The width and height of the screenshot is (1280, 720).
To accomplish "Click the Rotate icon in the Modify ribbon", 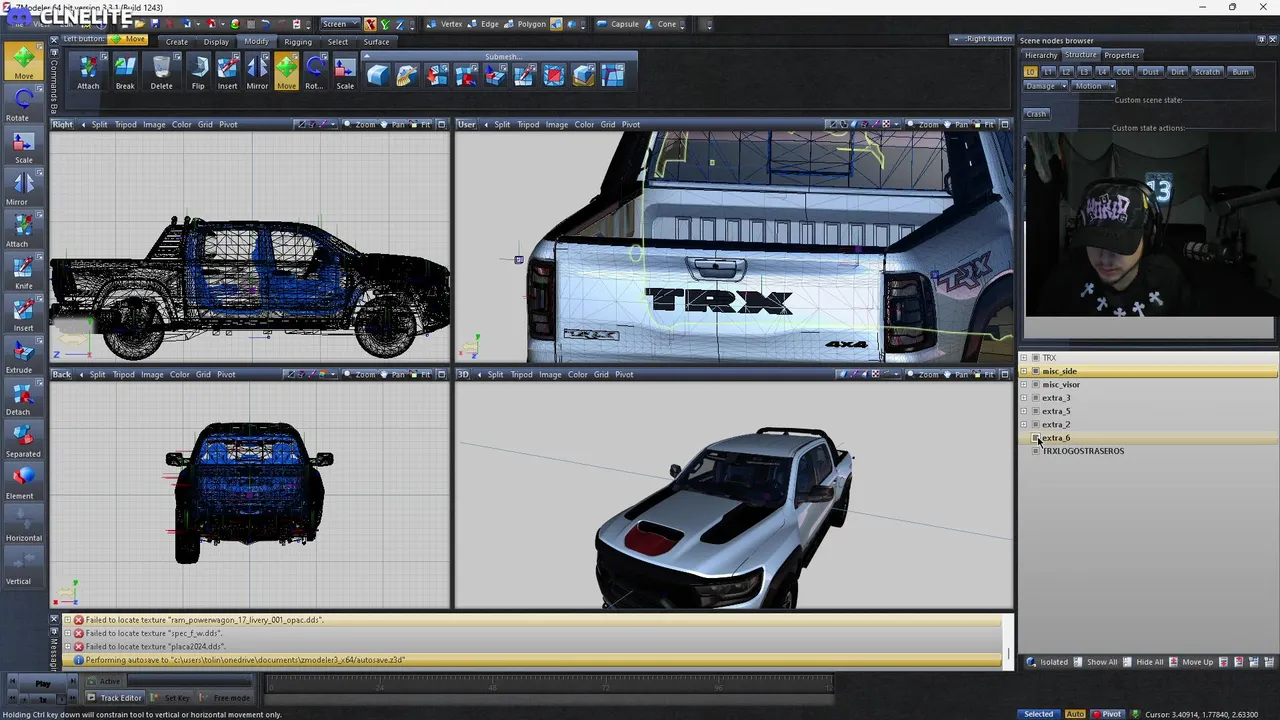I will coord(314,72).
